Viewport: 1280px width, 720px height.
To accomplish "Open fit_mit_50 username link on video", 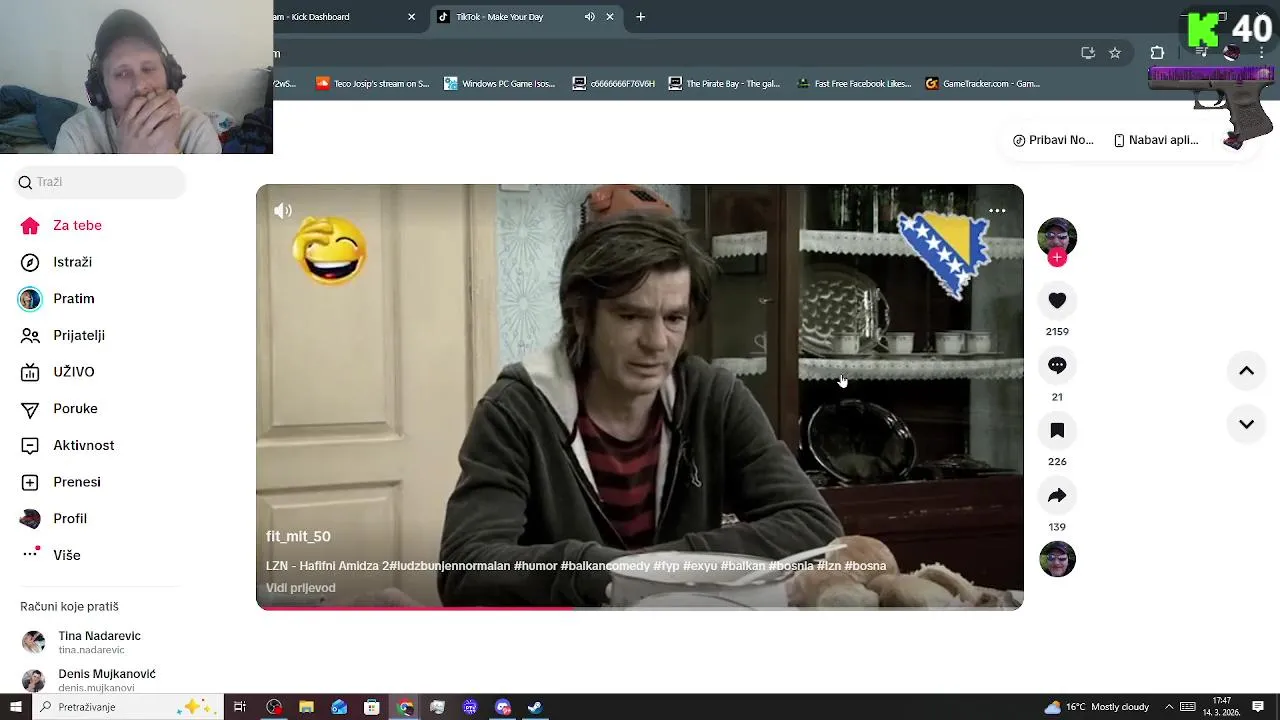I will pyautogui.click(x=298, y=537).
